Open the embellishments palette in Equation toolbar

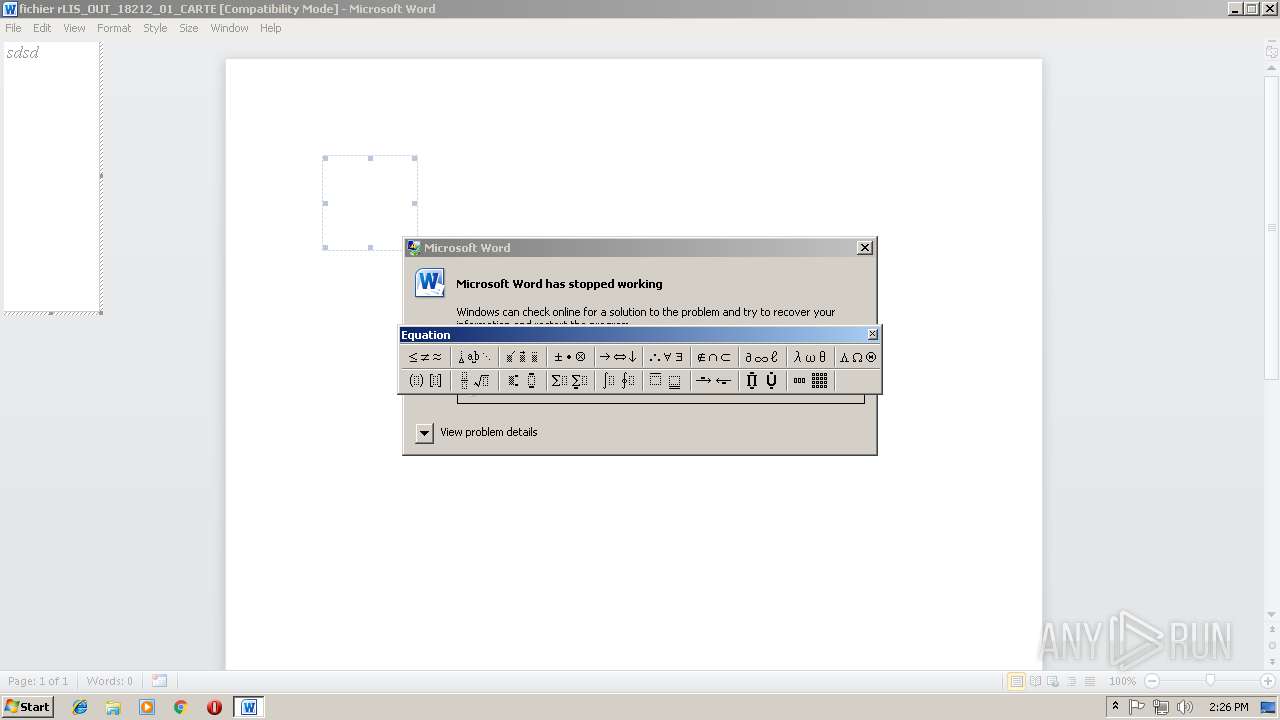tap(522, 357)
